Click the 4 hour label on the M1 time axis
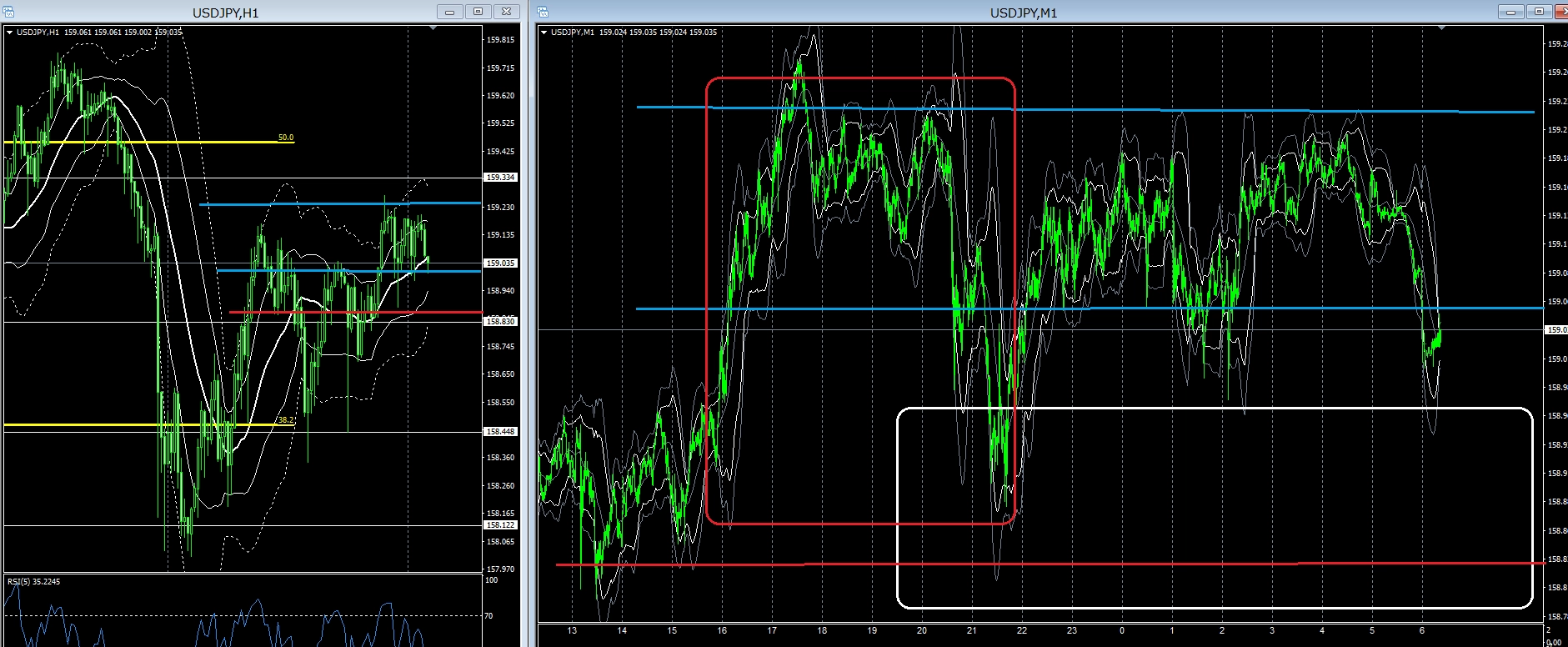This screenshot has height=647, width=1568. click(x=1322, y=631)
